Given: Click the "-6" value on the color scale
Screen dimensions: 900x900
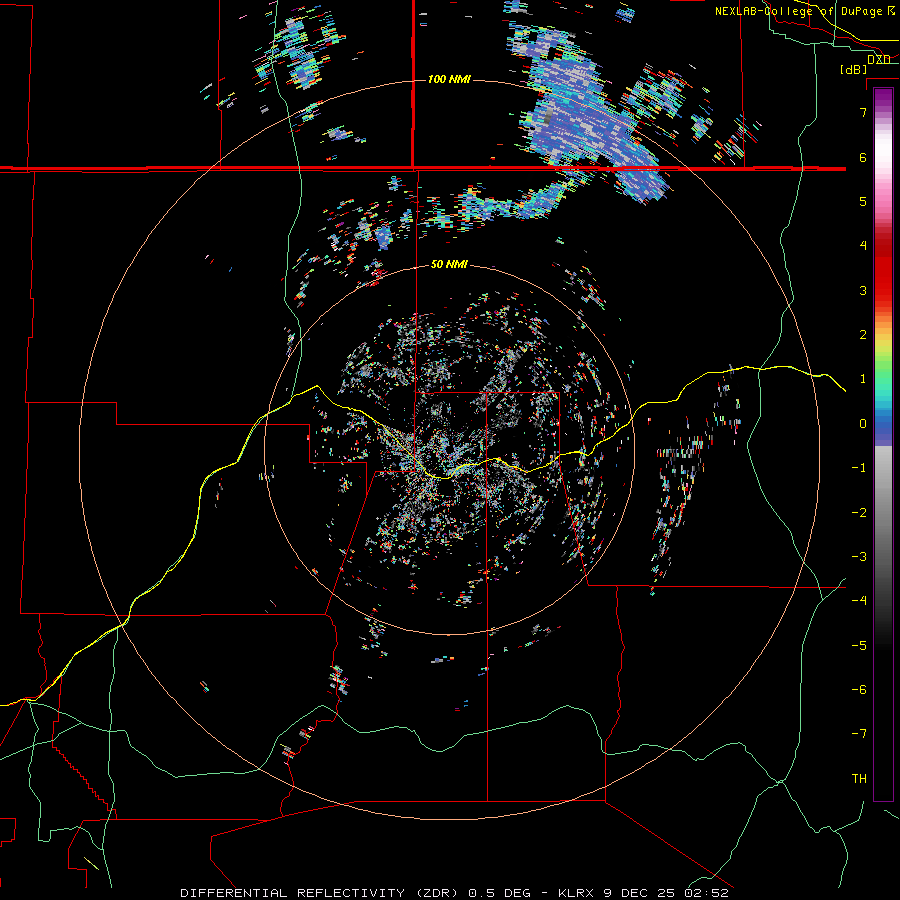Looking at the screenshot, I should 859,690.
